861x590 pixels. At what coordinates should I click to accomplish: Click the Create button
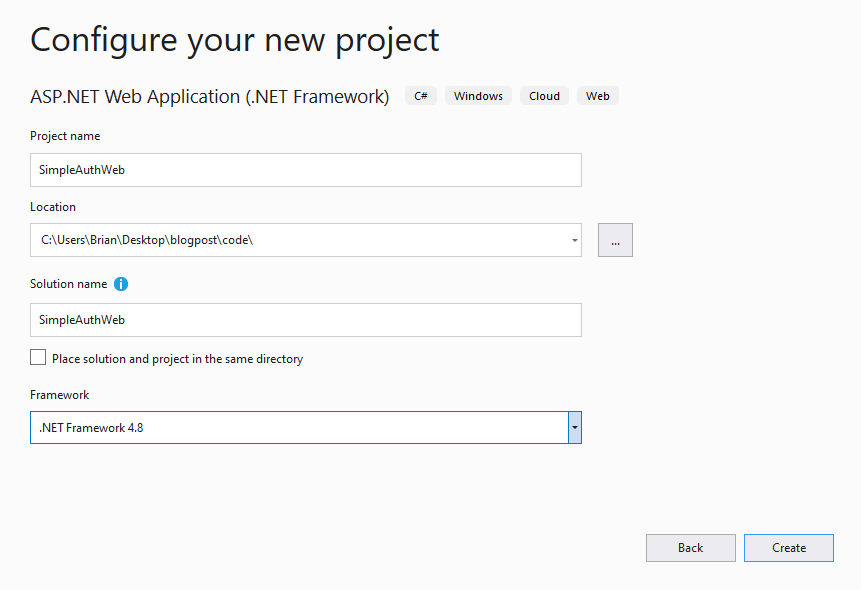point(789,548)
